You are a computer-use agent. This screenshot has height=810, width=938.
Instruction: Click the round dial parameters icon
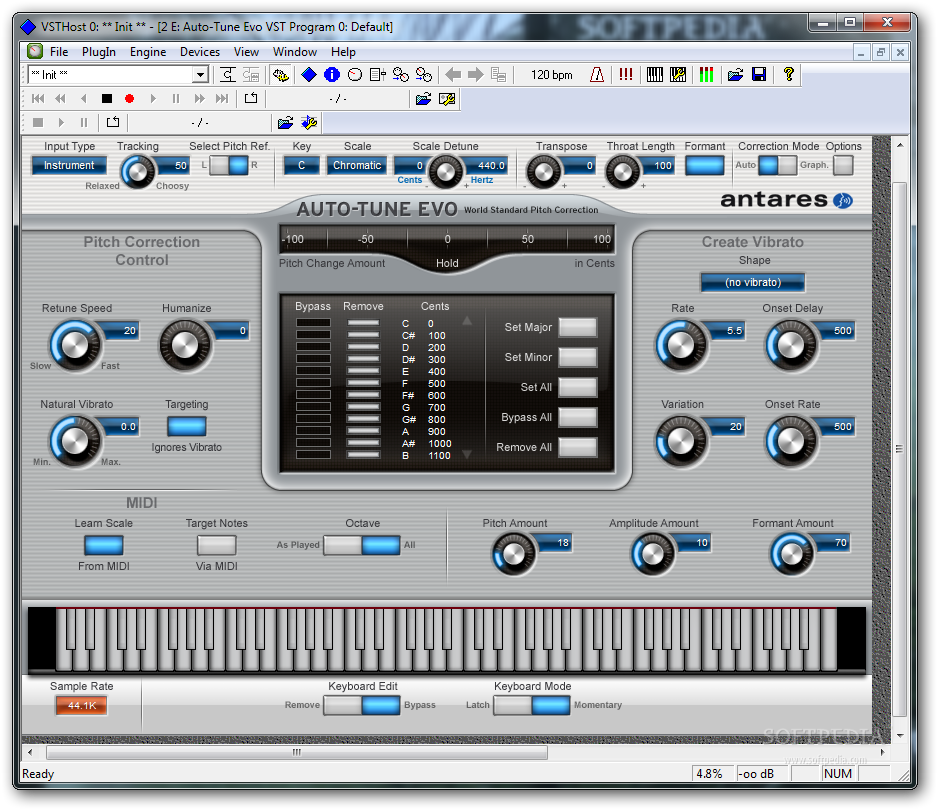coord(355,75)
